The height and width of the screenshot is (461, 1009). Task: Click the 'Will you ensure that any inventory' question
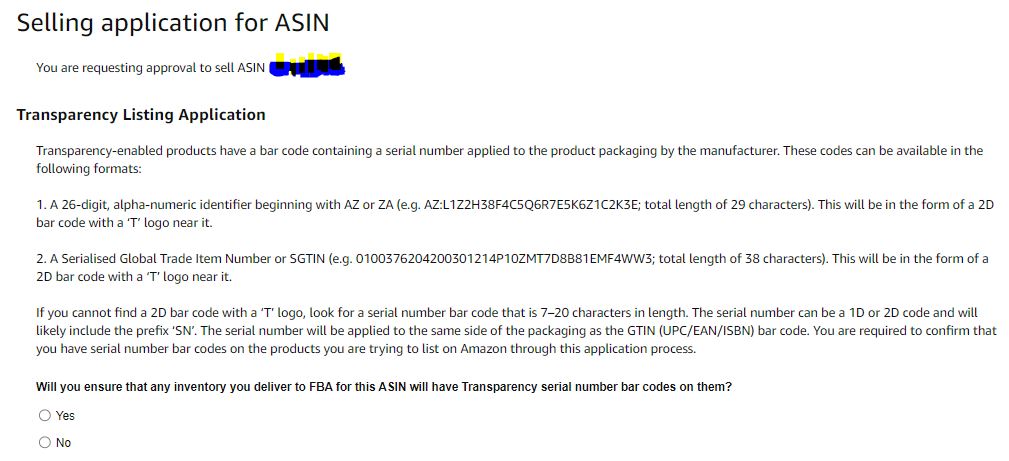click(x=384, y=388)
